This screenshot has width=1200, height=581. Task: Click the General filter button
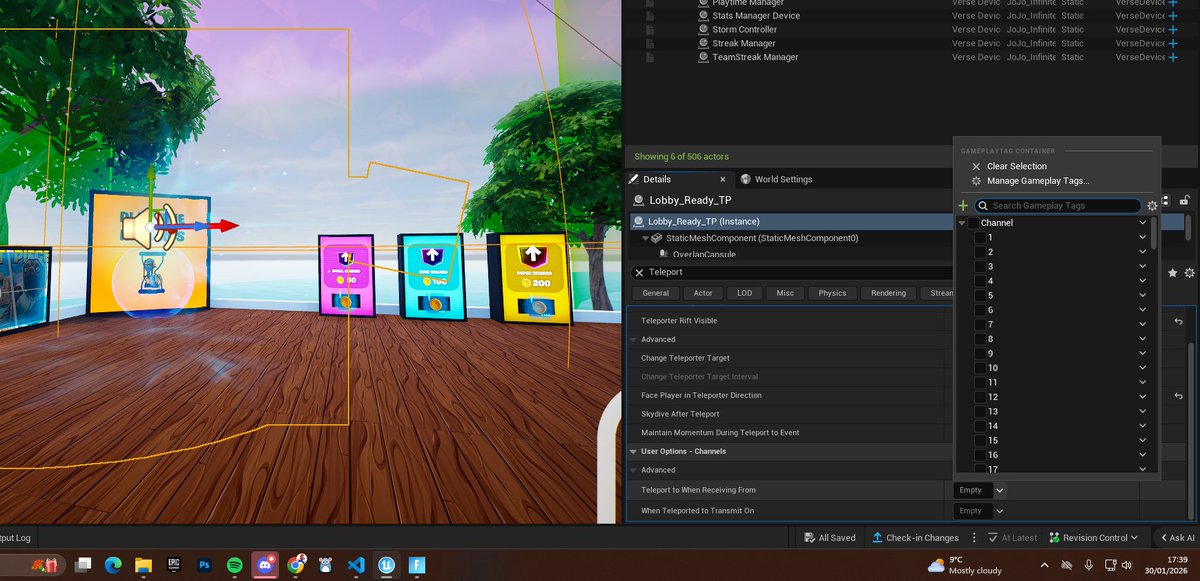point(655,293)
